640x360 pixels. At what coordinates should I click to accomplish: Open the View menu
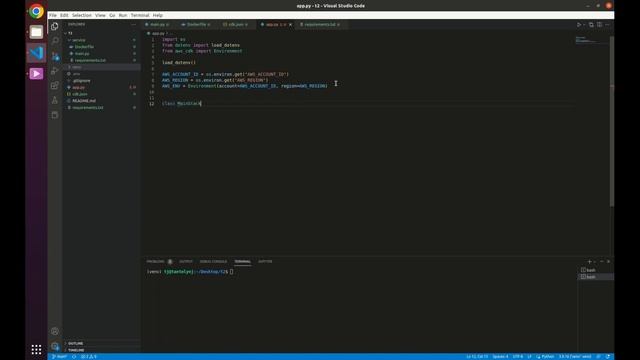(100, 15)
